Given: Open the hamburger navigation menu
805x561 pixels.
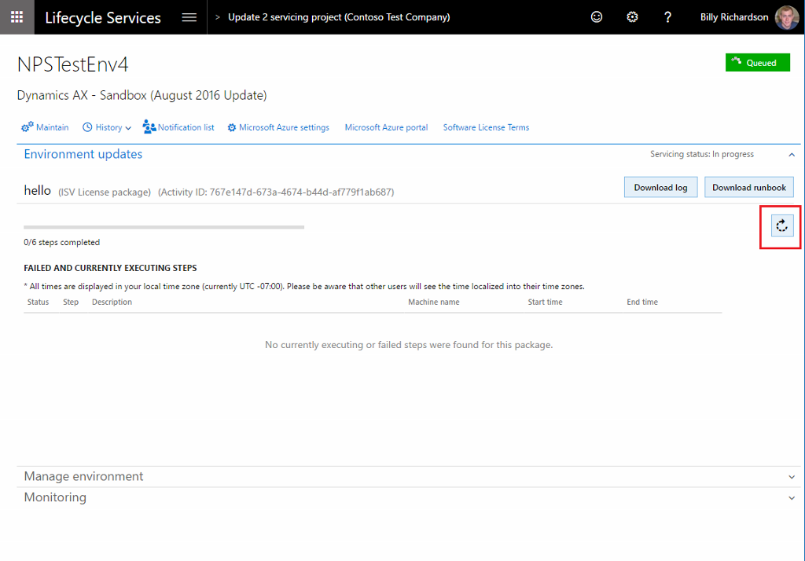Looking at the screenshot, I should (189, 17).
